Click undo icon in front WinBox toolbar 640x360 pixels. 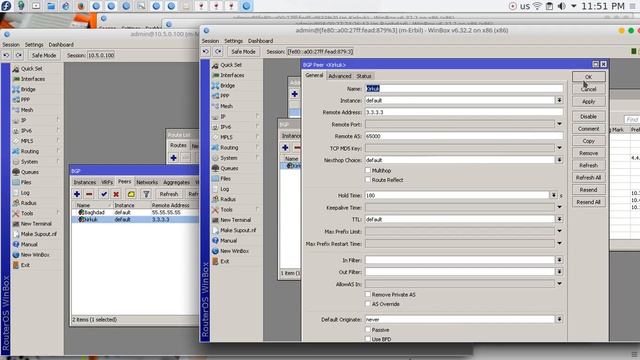[x=205, y=51]
